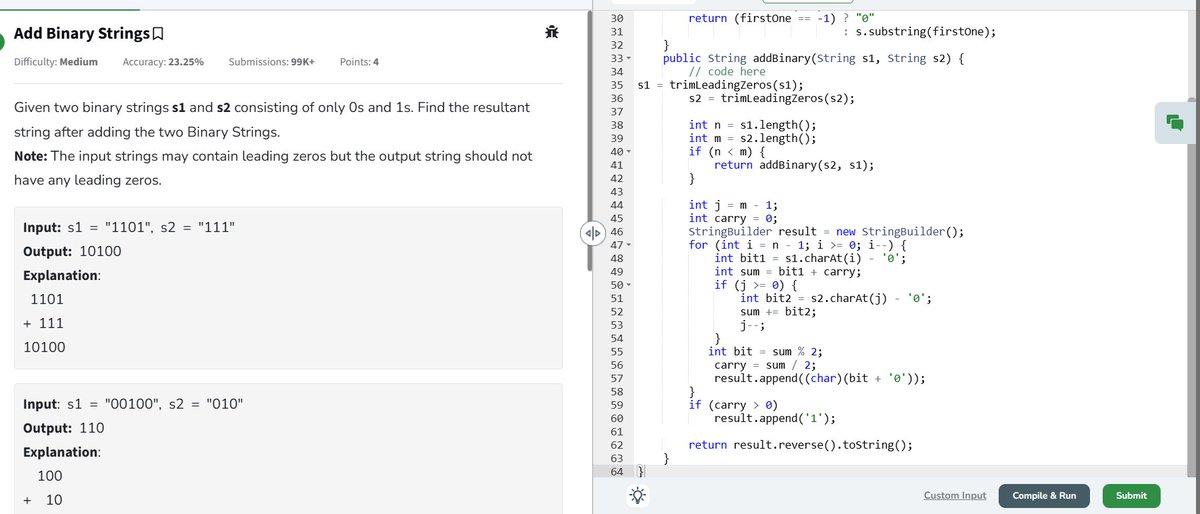Bookmark the Add Binary Strings problem
The image size is (1200, 514).
[x=157, y=34]
